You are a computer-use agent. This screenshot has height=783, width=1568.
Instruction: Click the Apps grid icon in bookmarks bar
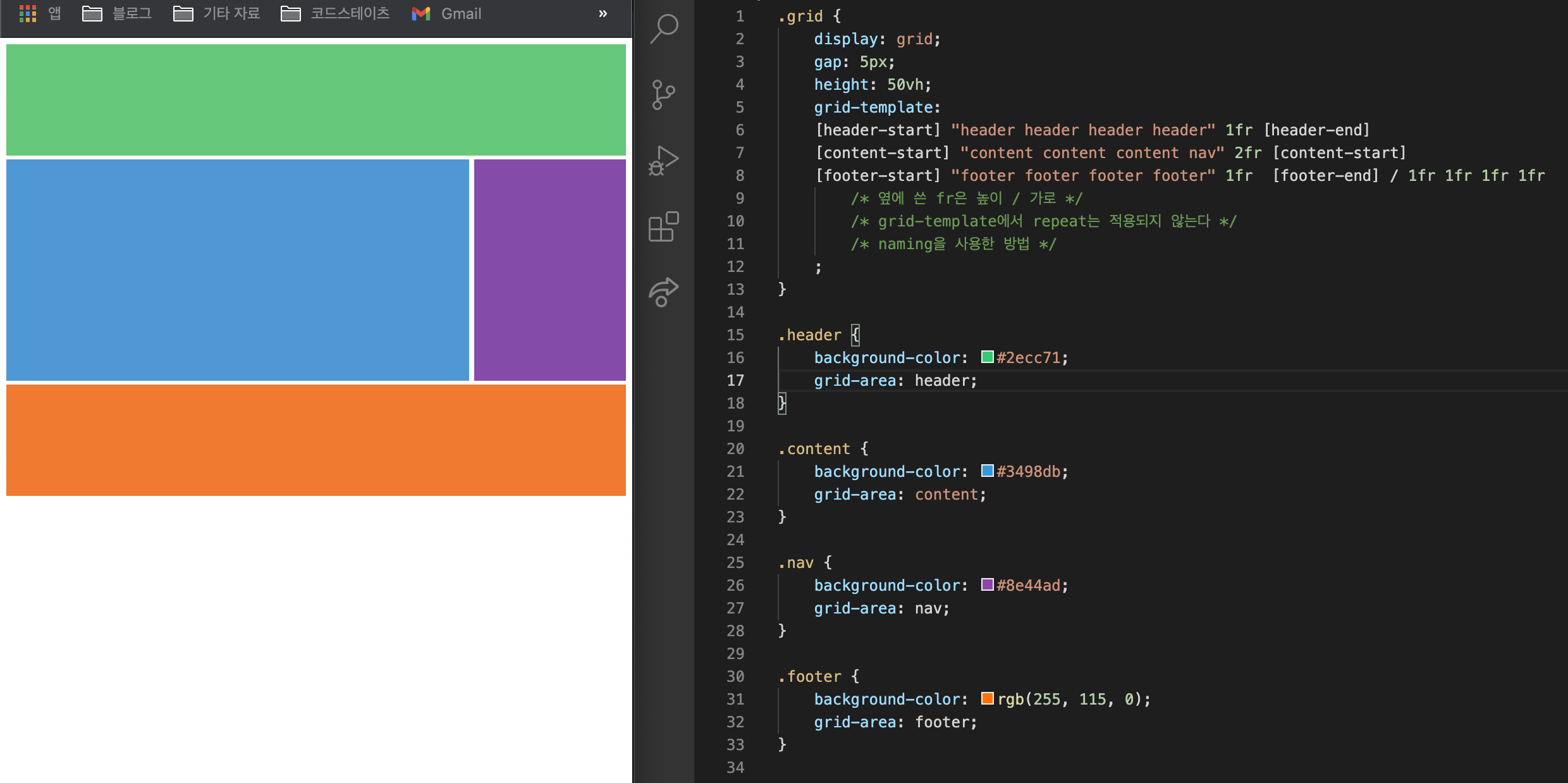[x=28, y=13]
